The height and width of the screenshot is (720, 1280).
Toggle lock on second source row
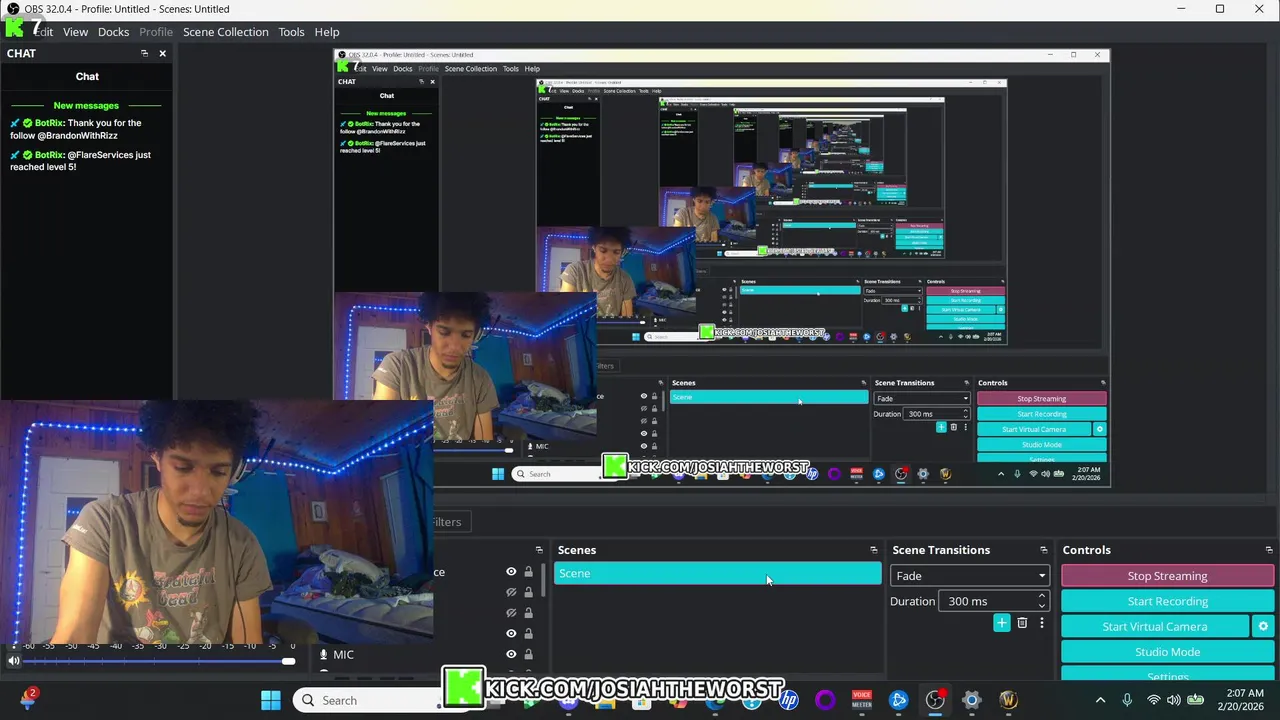click(x=528, y=592)
